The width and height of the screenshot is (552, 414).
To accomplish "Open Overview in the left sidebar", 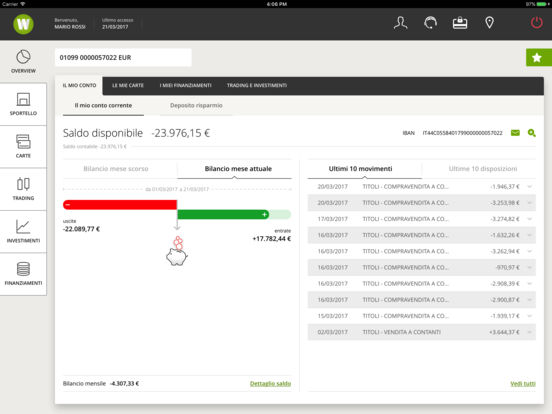I will [x=23, y=62].
